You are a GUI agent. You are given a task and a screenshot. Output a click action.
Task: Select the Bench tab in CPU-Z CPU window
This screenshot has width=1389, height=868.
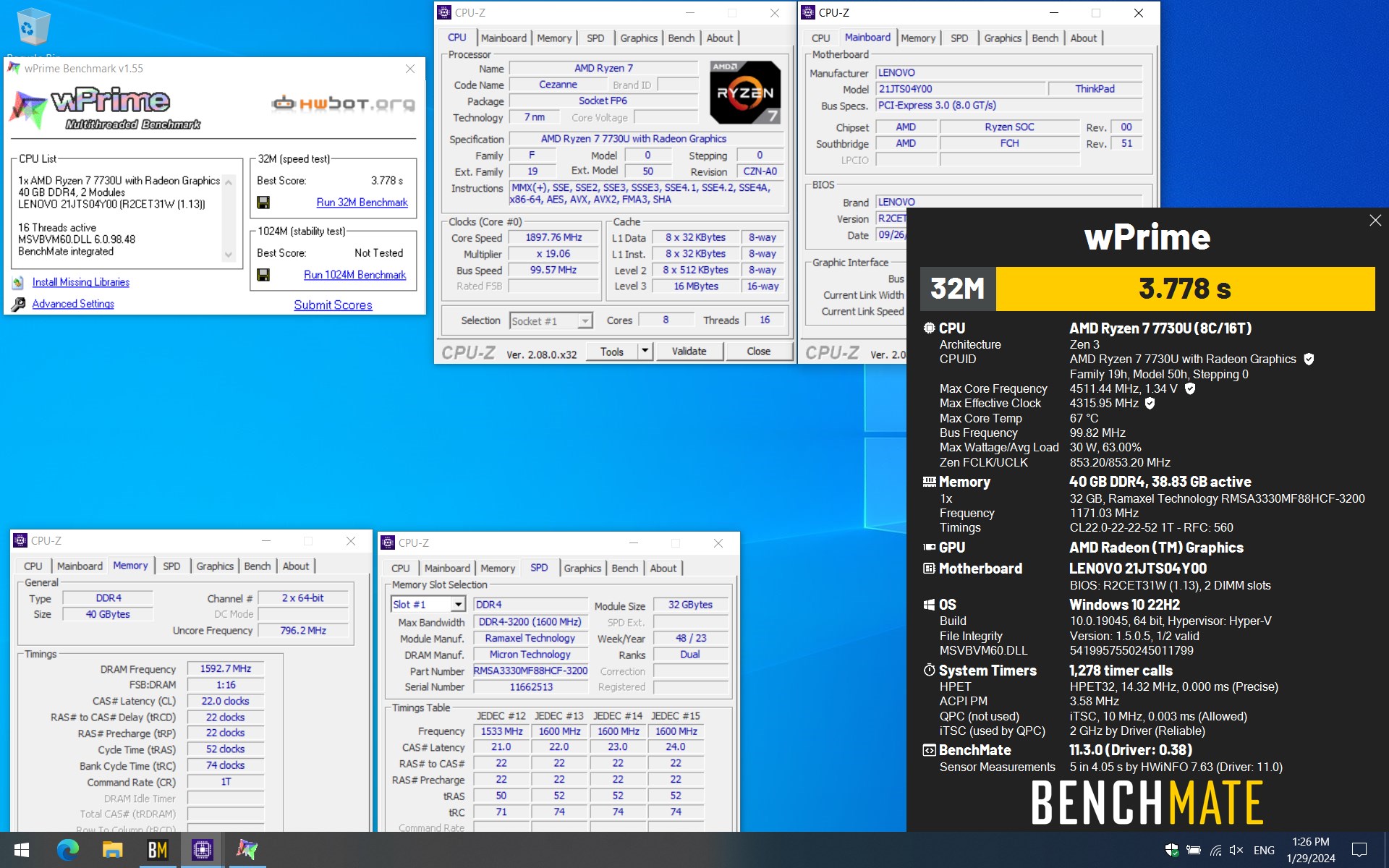(681, 38)
